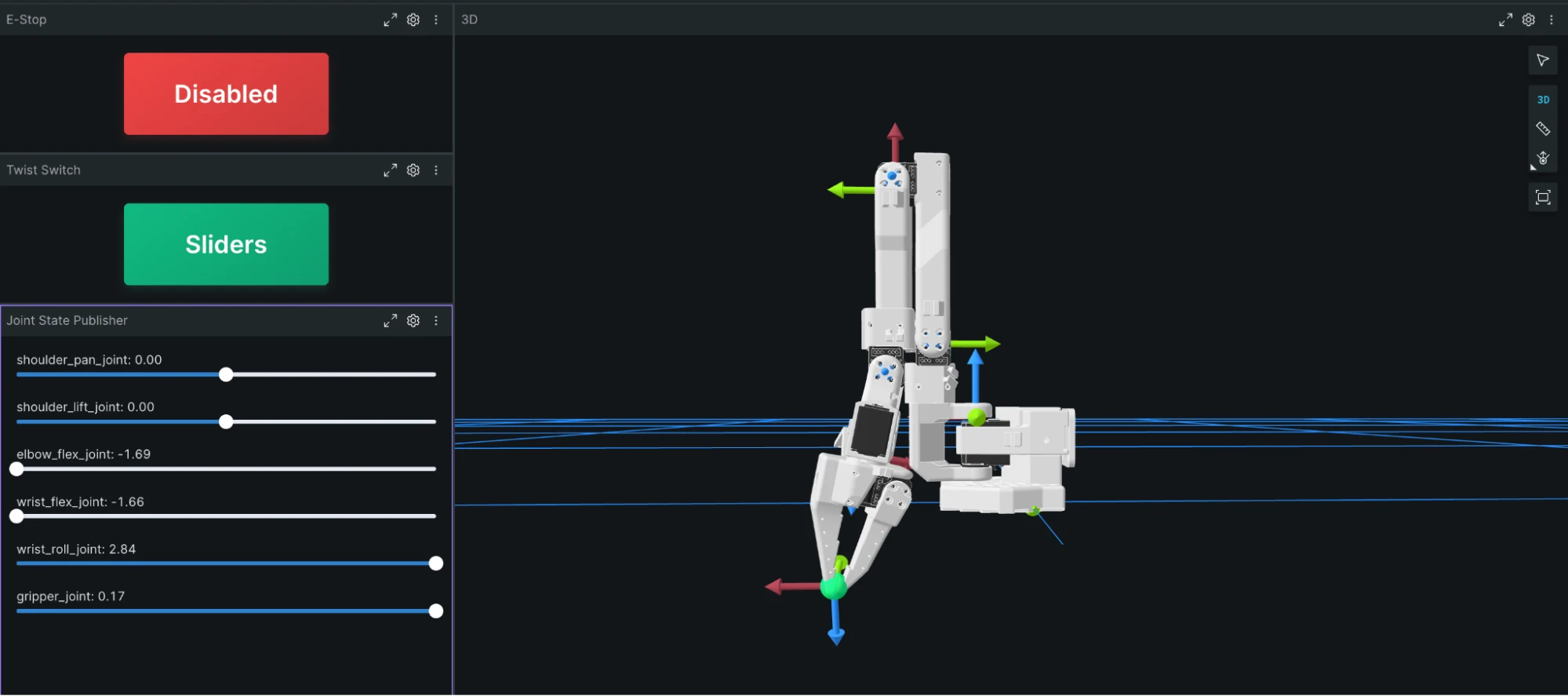The height and width of the screenshot is (696, 1568).
Task: Click the shoulder_lift_joint: 0.00 label
Action: (x=85, y=407)
